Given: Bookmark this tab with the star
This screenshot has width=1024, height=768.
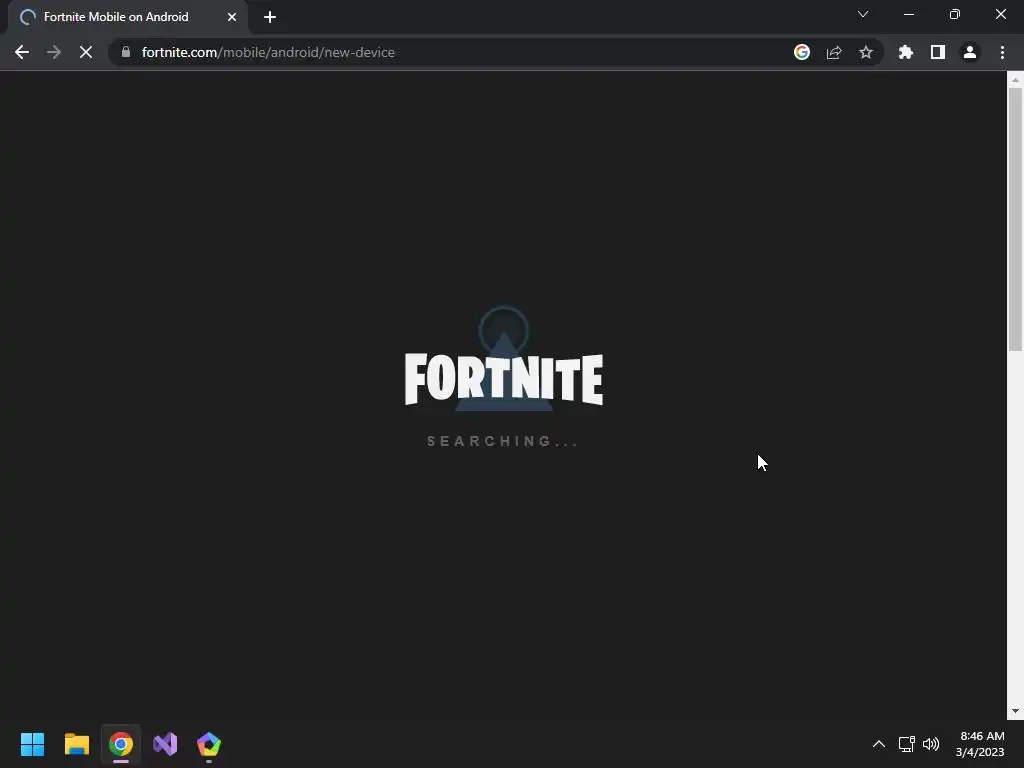Looking at the screenshot, I should click(866, 52).
